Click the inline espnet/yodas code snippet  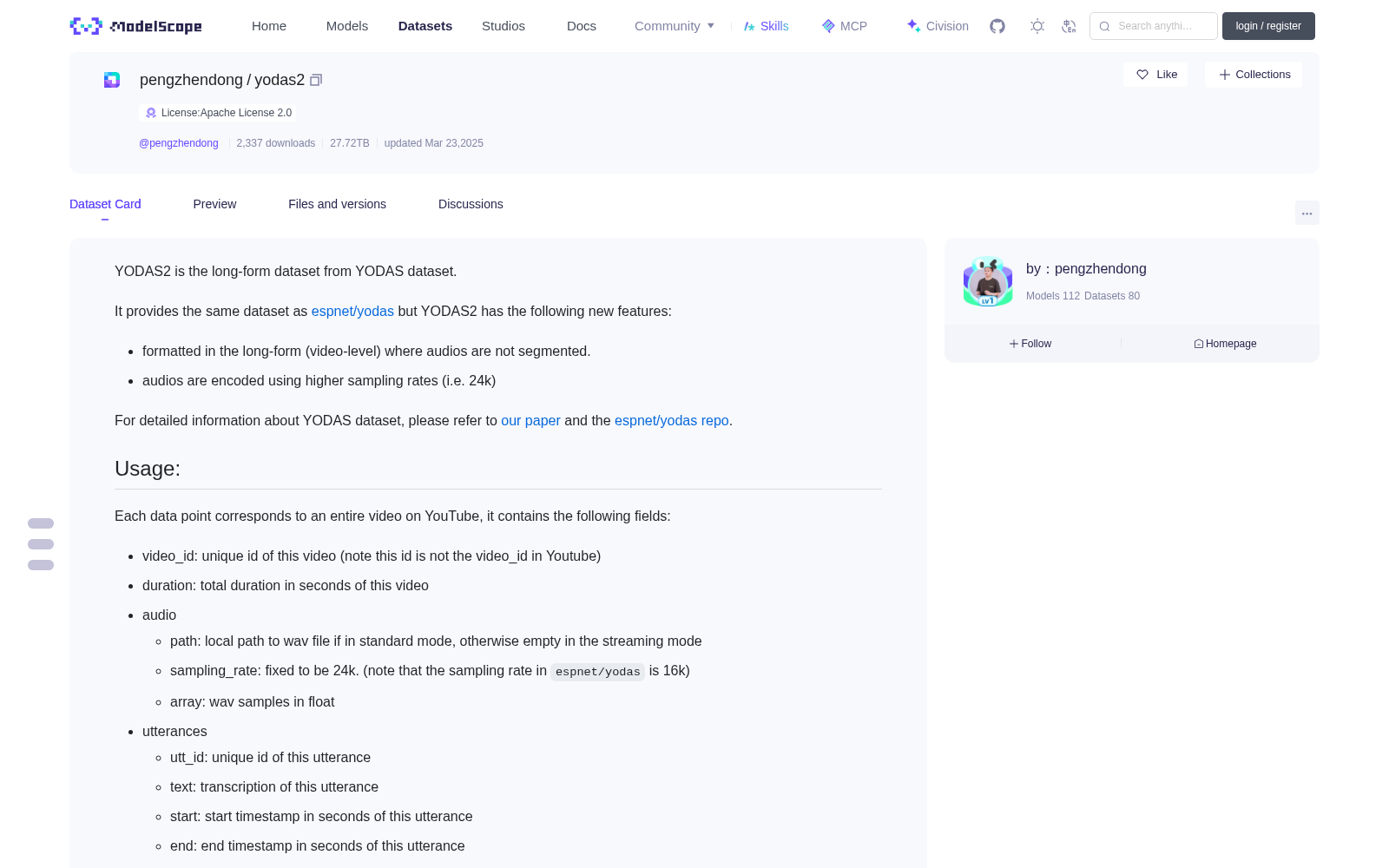598,672
